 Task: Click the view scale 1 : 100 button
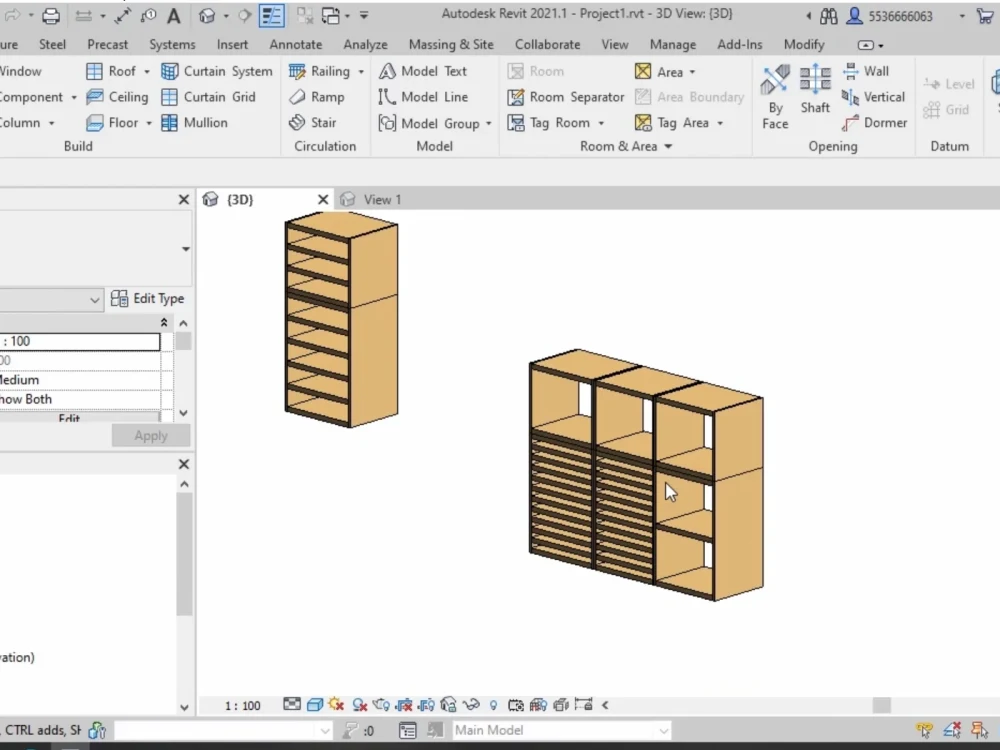pos(242,705)
